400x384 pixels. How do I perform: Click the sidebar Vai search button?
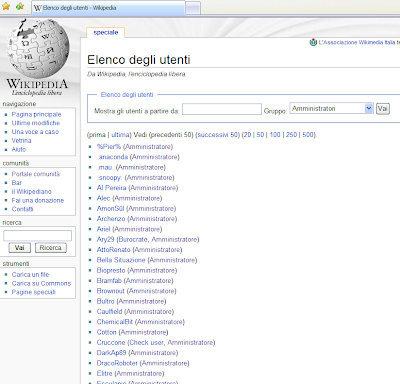pyautogui.click(x=19, y=248)
